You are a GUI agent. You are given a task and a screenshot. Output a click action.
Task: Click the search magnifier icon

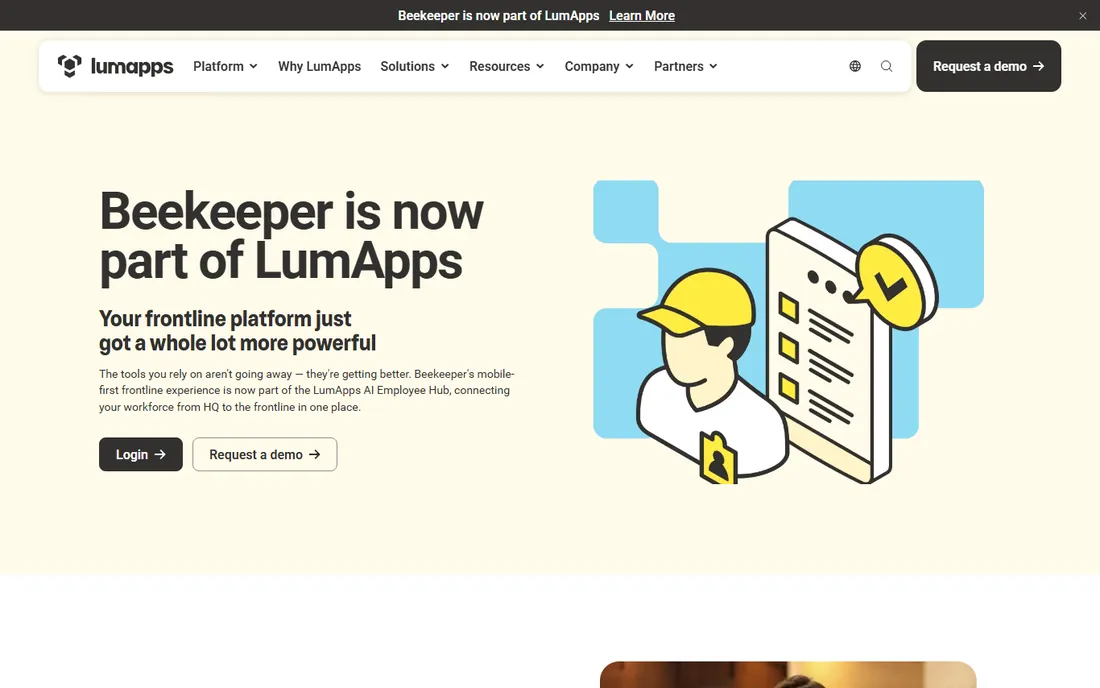887,66
